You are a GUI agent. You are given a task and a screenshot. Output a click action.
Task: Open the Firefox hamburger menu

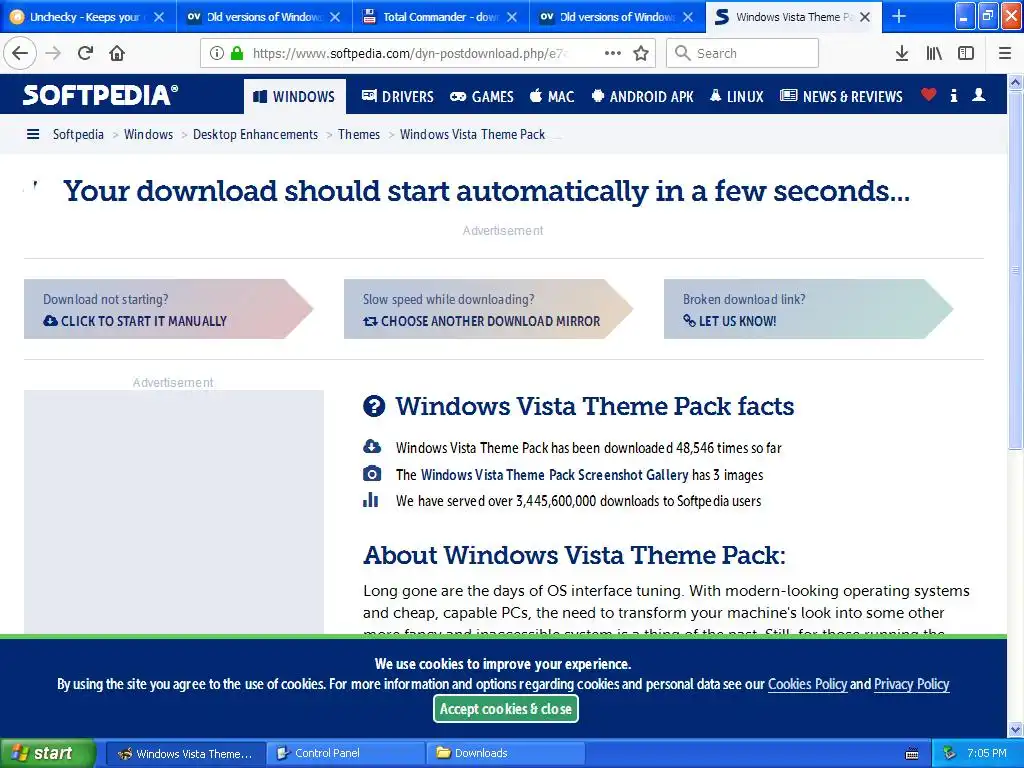coord(1005,53)
